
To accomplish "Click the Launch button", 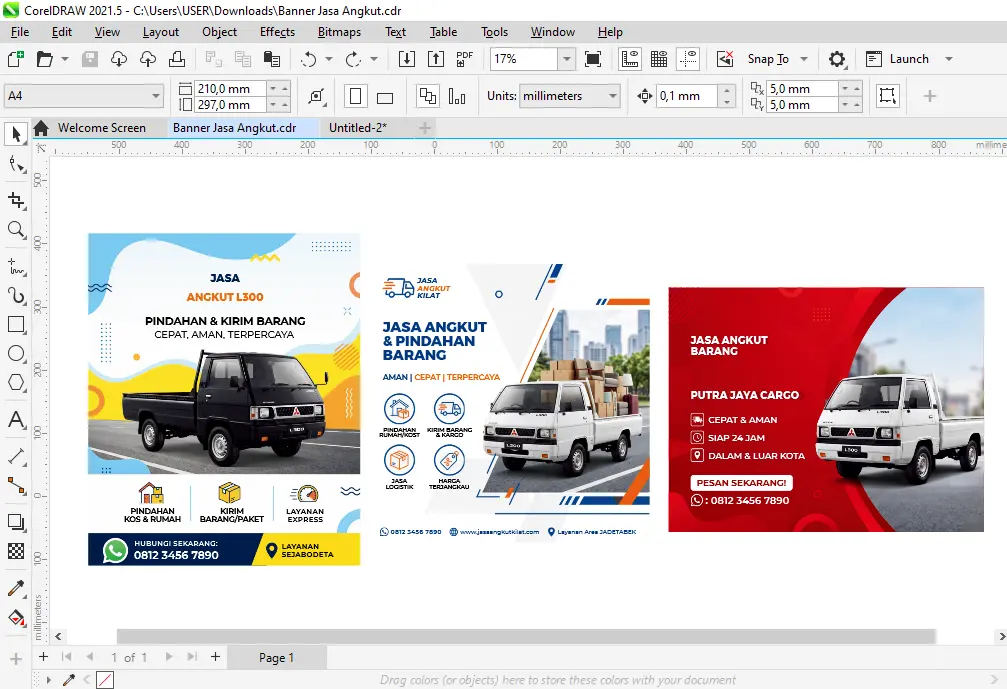I will [x=897, y=59].
